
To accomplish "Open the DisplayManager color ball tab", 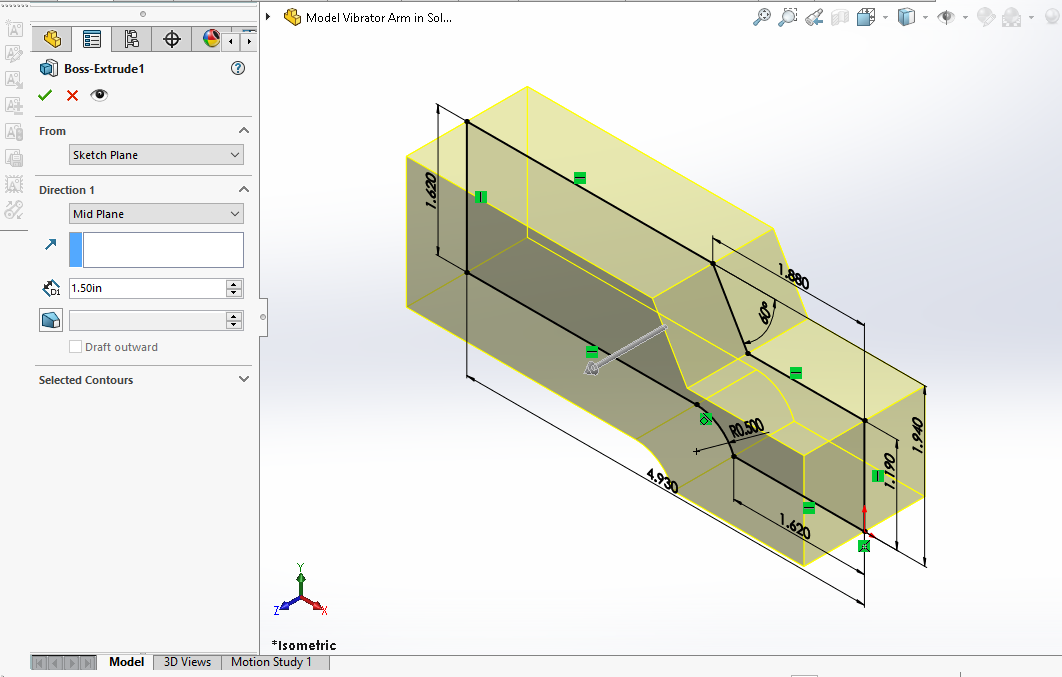I will (x=211, y=39).
